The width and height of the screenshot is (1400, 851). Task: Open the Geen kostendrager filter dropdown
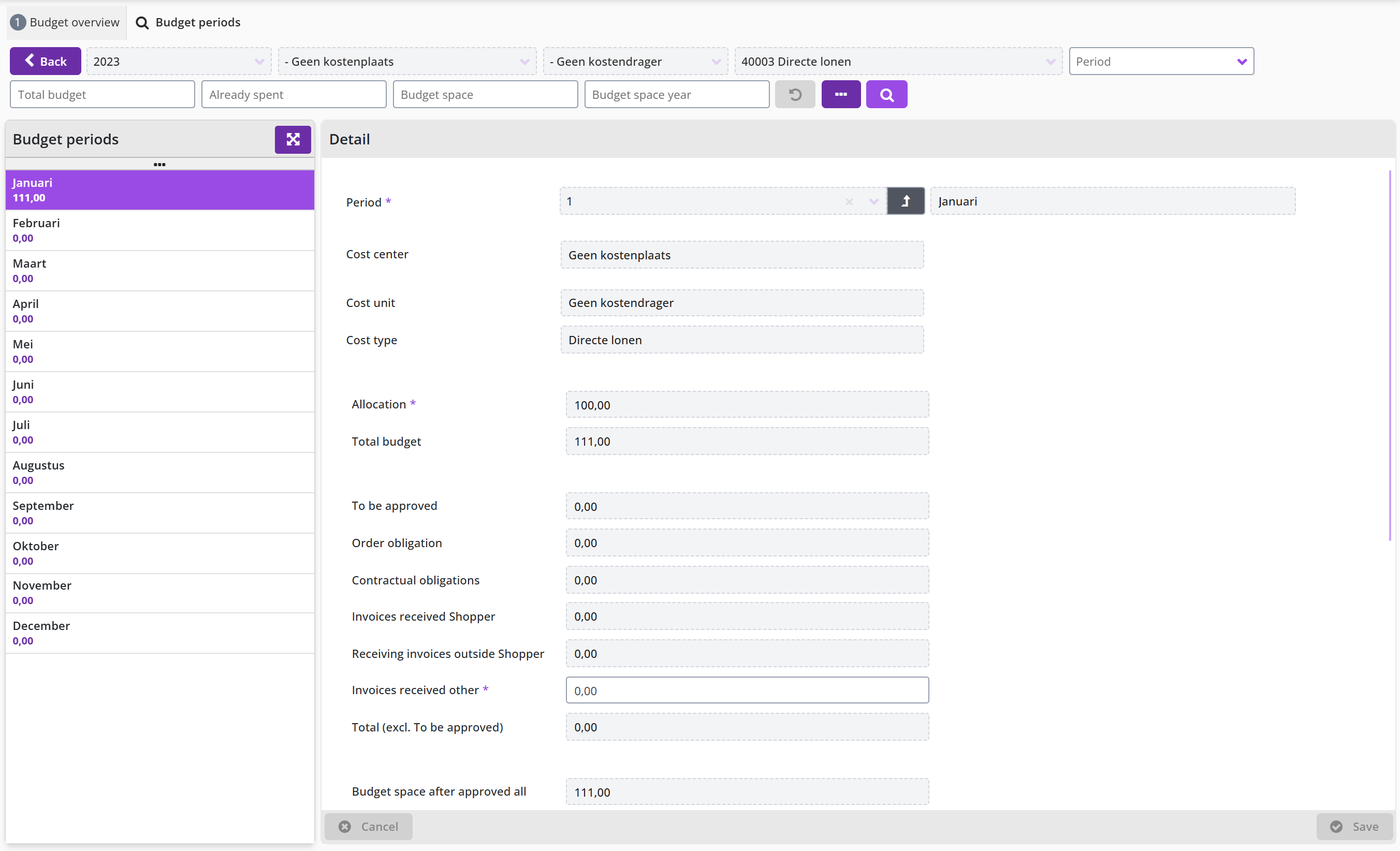click(x=635, y=62)
